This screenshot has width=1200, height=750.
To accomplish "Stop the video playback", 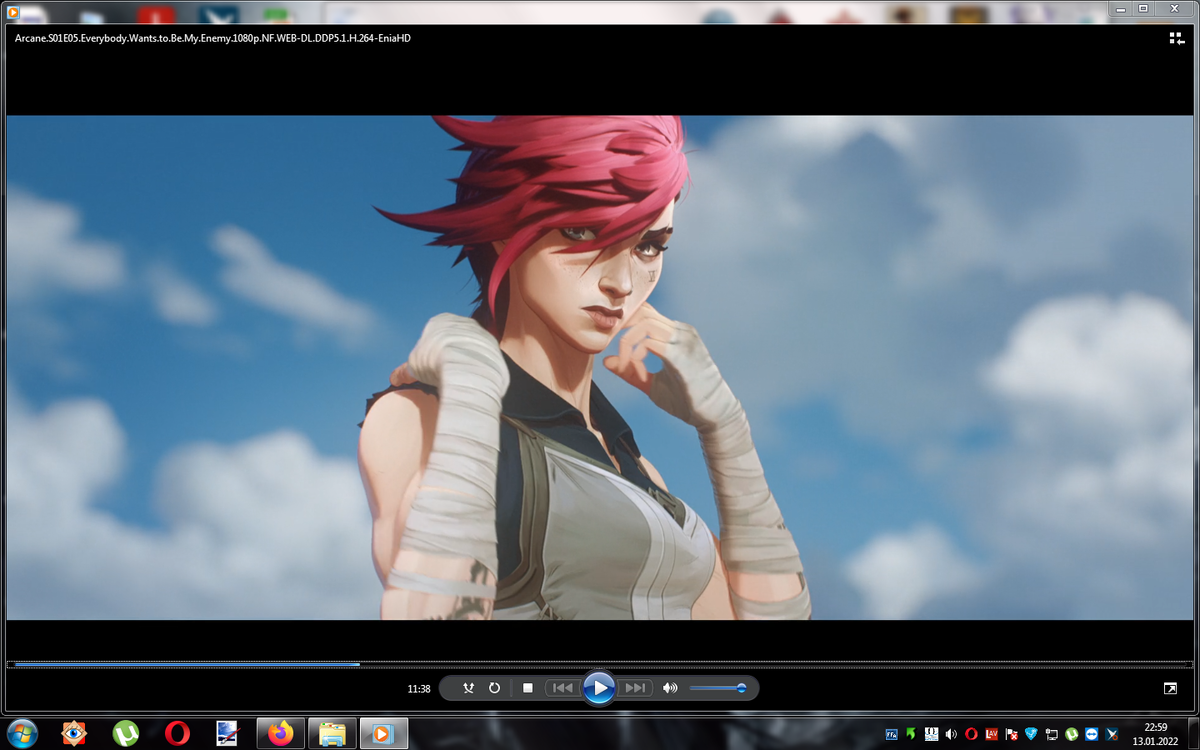I will 528,688.
